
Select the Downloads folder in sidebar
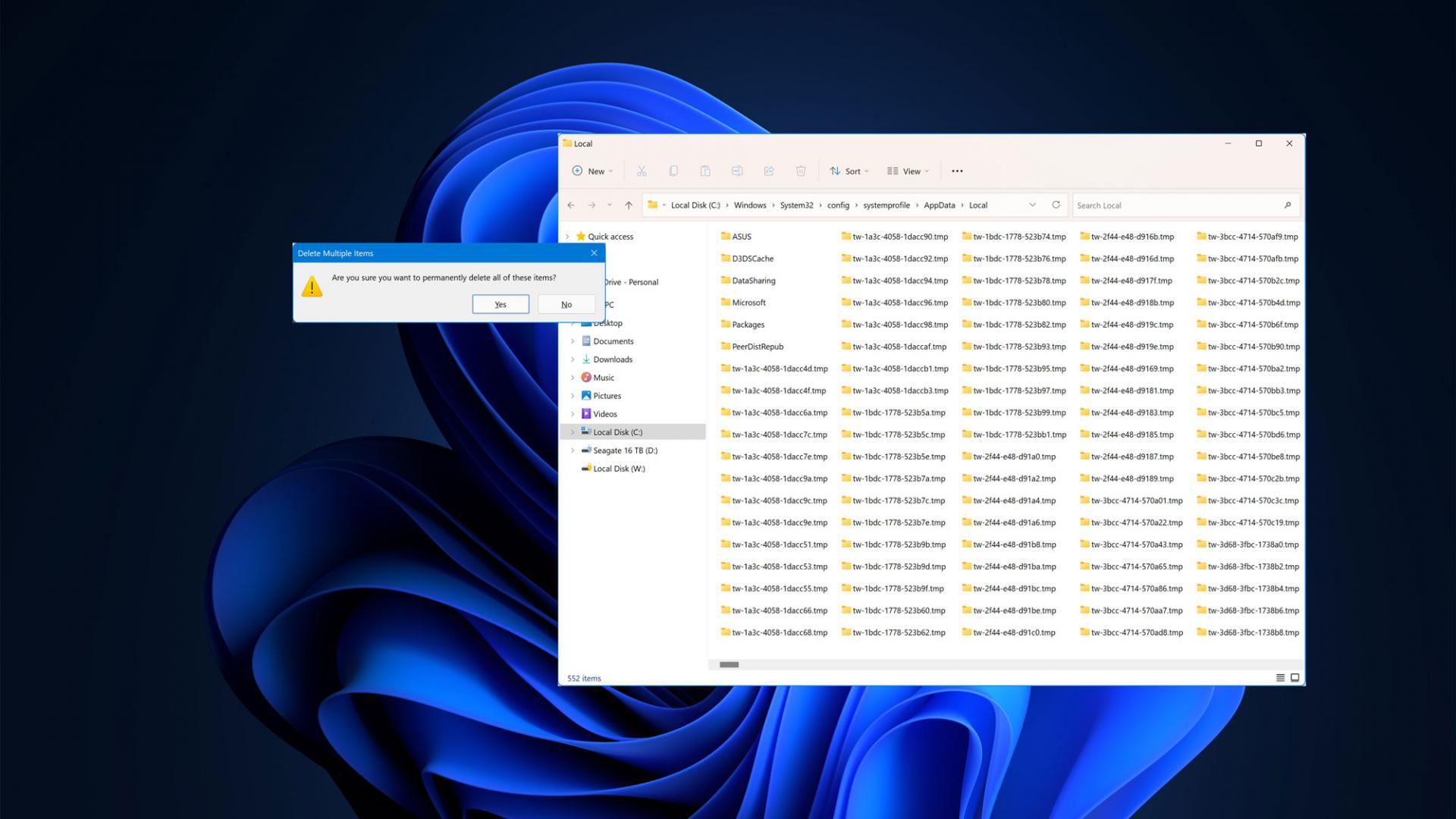[x=613, y=358]
